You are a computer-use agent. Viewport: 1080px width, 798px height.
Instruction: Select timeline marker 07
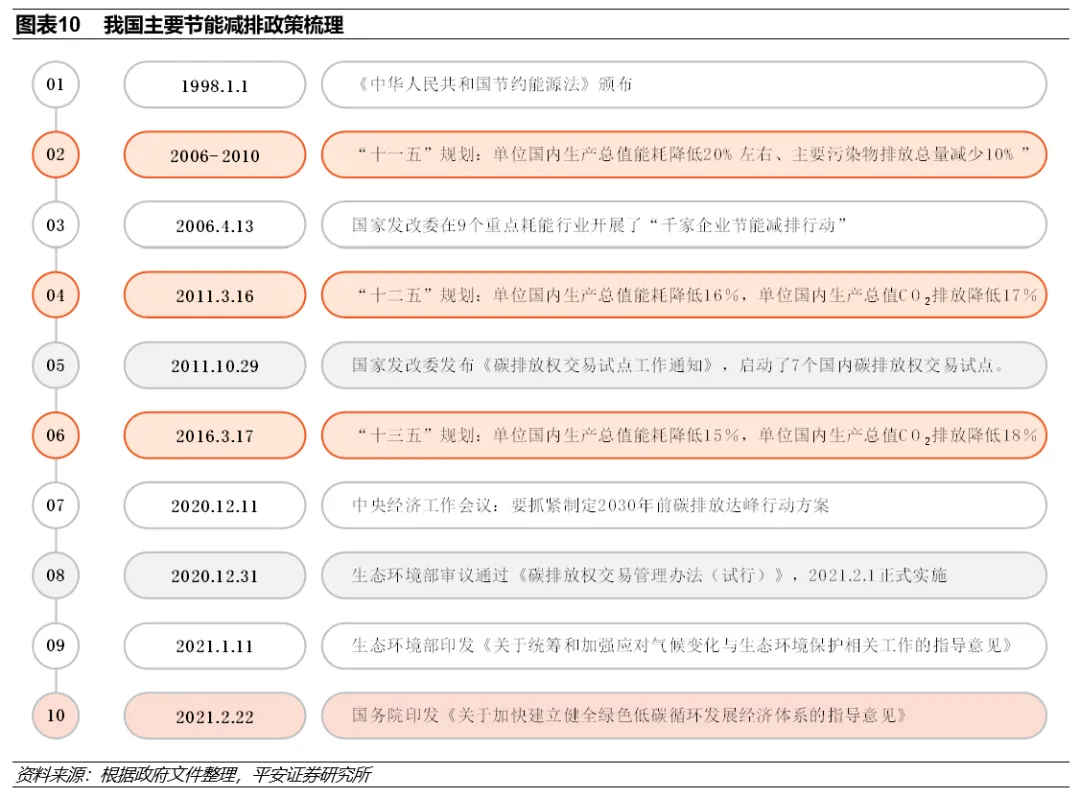(55, 505)
